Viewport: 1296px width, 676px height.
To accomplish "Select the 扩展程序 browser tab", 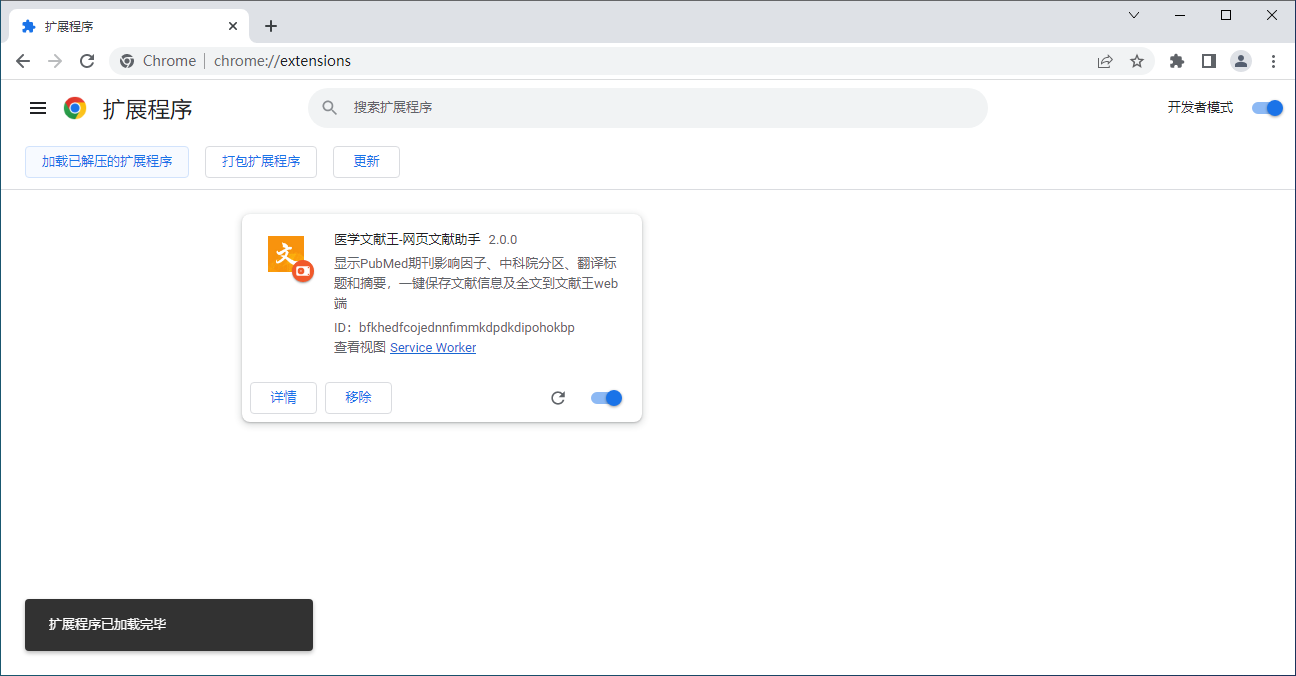I will coord(120,26).
